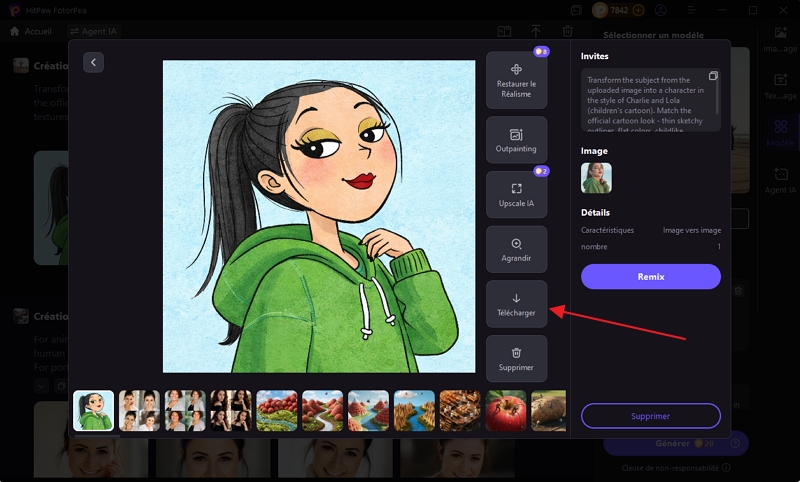Copy the prompt text with copy icon
The width and height of the screenshot is (800, 482).
(713, 76)
